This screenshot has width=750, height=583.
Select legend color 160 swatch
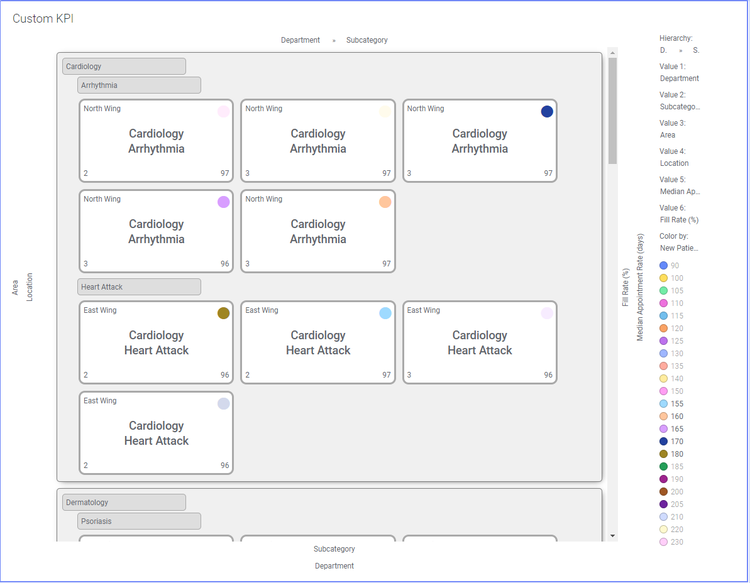pyautogui.click(x=663, y=416)
